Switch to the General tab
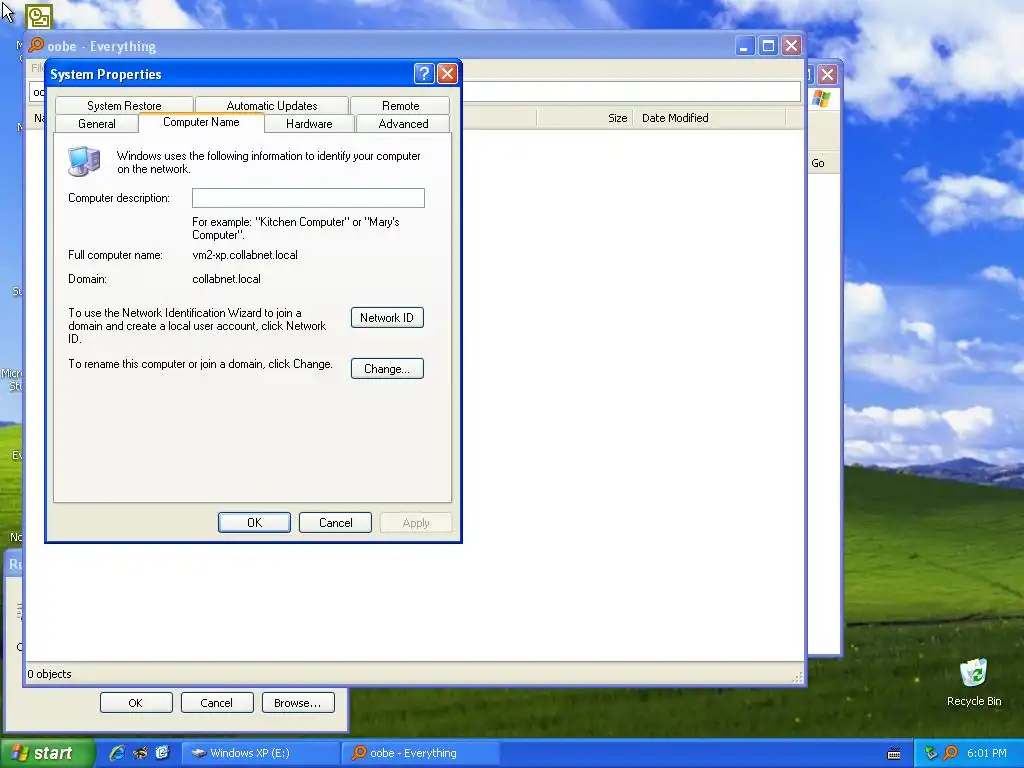The height and width of the screenshot is (768, 1024). (x=97, y=123)
